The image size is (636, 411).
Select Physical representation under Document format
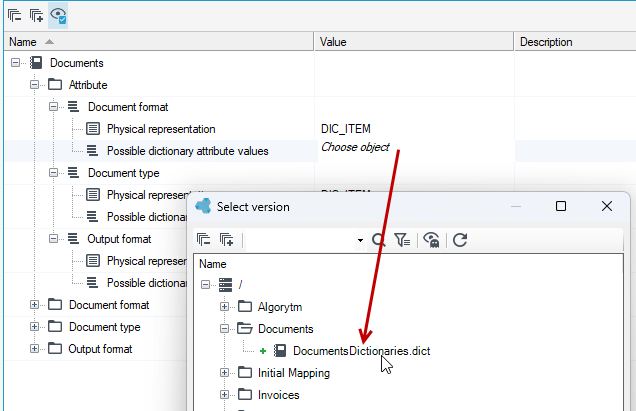point(161,129)
